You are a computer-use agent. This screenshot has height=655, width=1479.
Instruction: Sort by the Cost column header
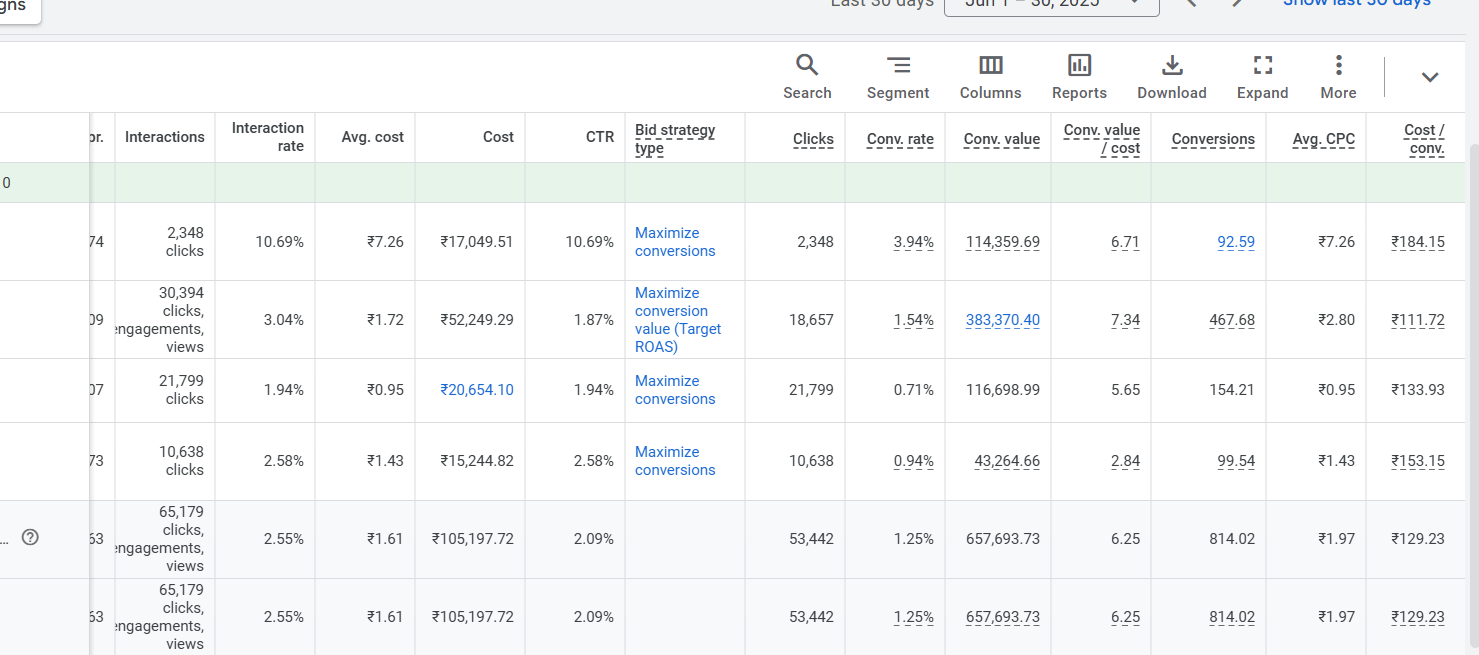pyautogui.click(x=498, y=137)
